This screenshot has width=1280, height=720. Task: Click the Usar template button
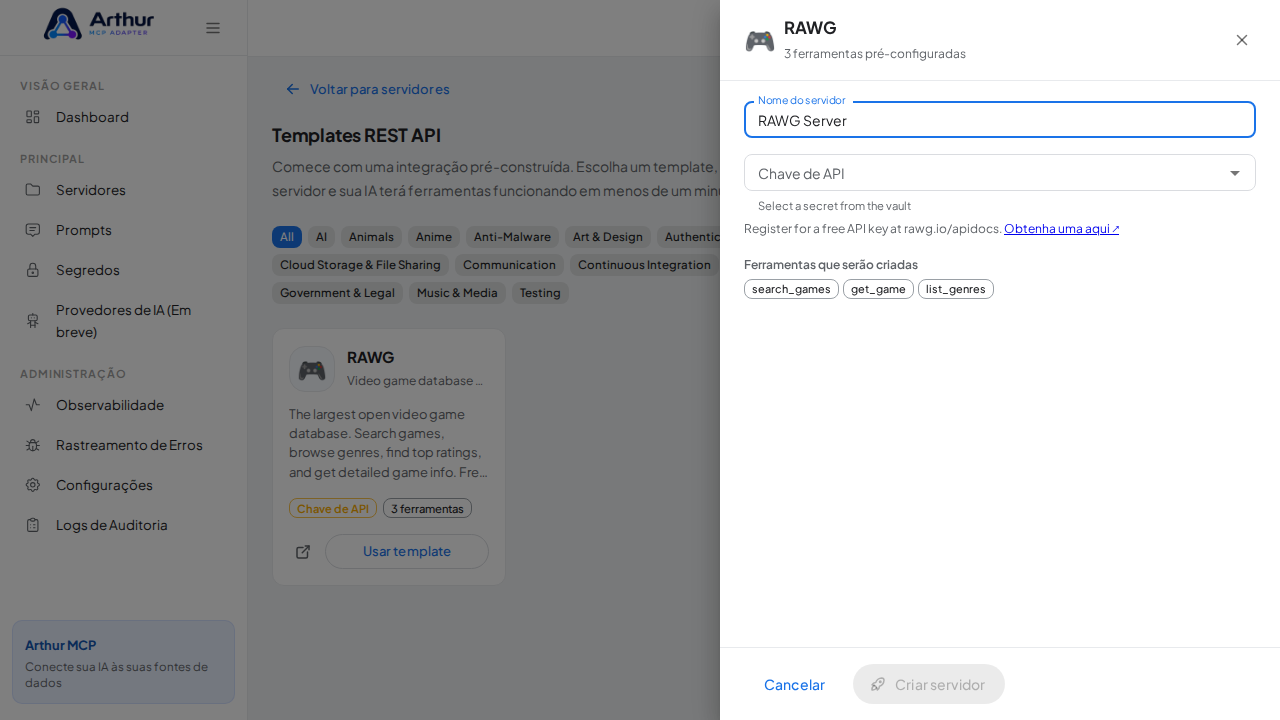pos(407,551)
